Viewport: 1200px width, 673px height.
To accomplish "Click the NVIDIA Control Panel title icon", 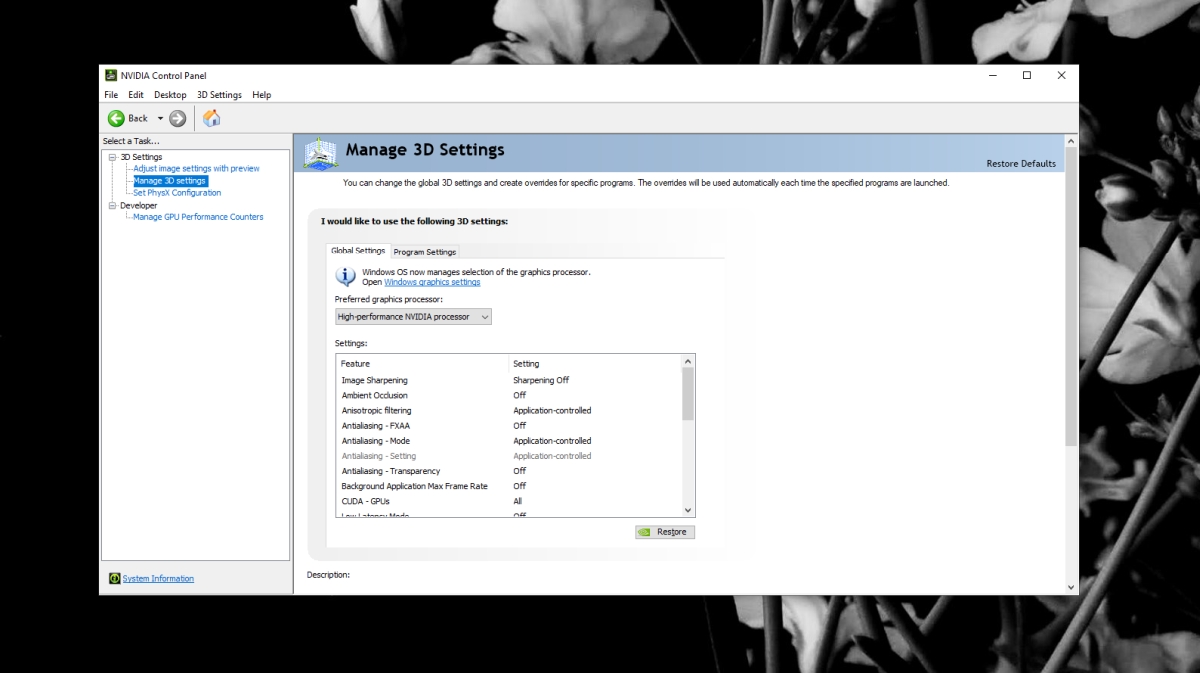I will [110, 75].
